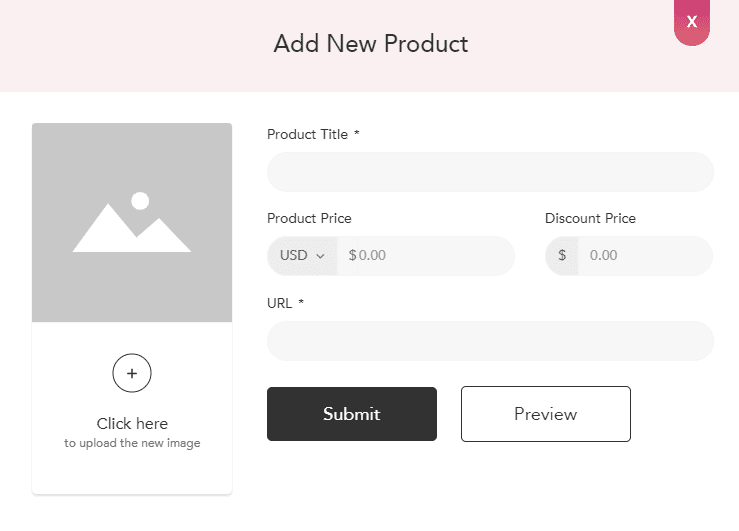The height and width of the screenshot is (531, 739).
Task: Click the 'Add New Product' heading
Action: pos(370,44)
